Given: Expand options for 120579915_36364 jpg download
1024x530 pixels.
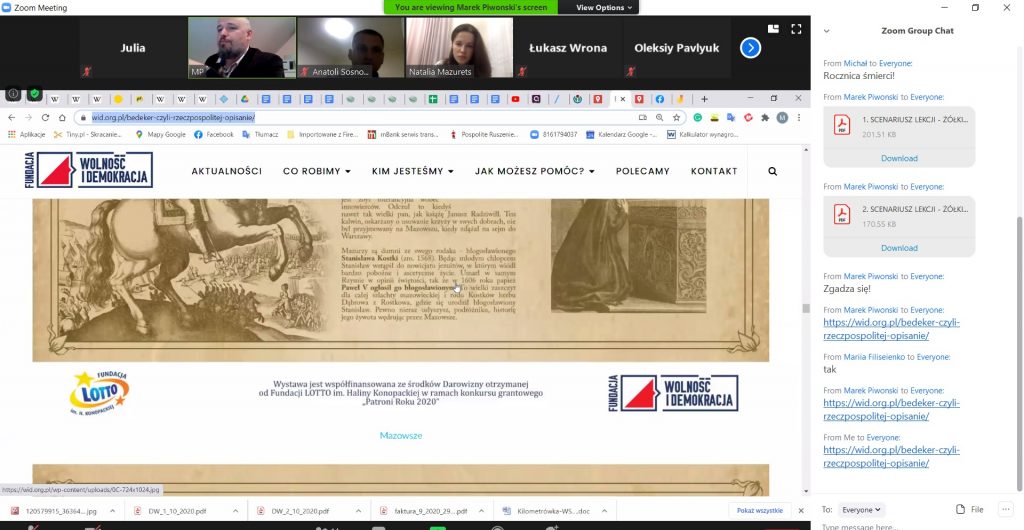Looking at the screenshot, I should click(x=112, y=511).
